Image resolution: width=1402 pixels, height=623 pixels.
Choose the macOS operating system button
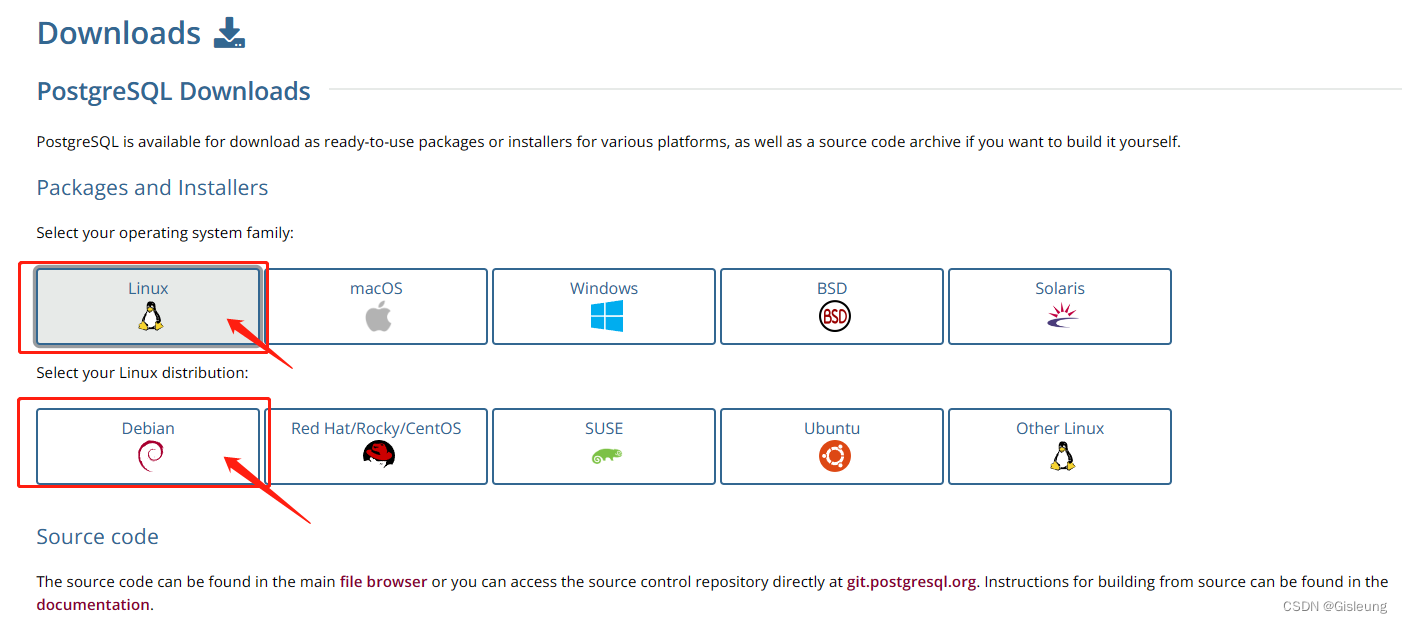pos(376,306)
